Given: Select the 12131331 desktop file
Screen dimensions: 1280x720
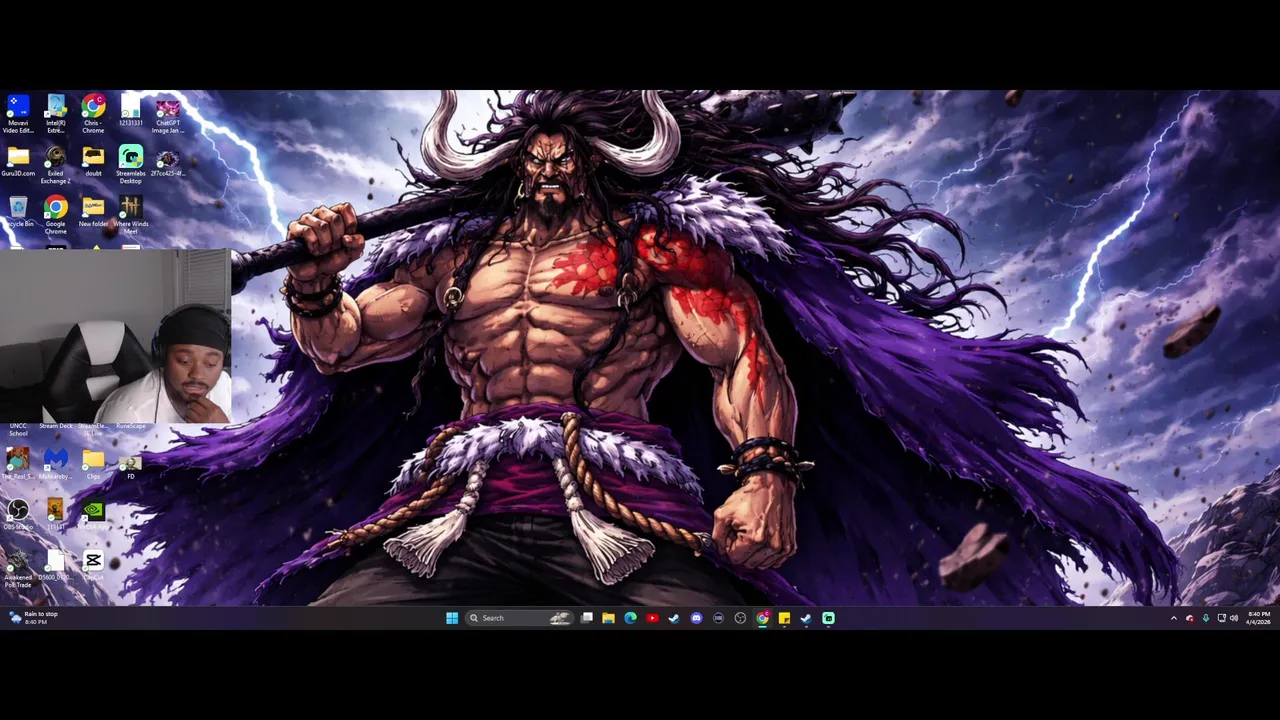Looking at the screenshot, I should pyautogui.click(x=130, y=111).
